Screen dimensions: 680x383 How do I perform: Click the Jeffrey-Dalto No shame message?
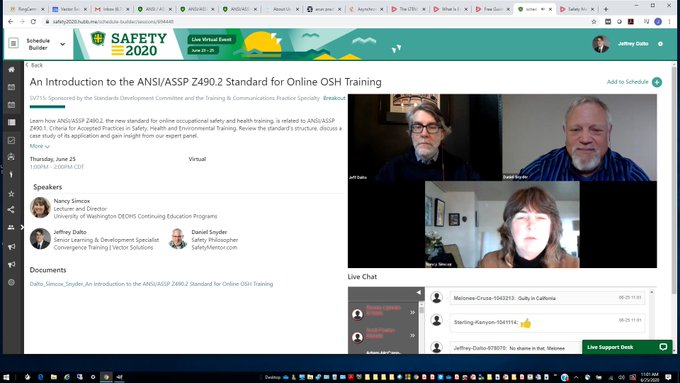pos(516,348)
